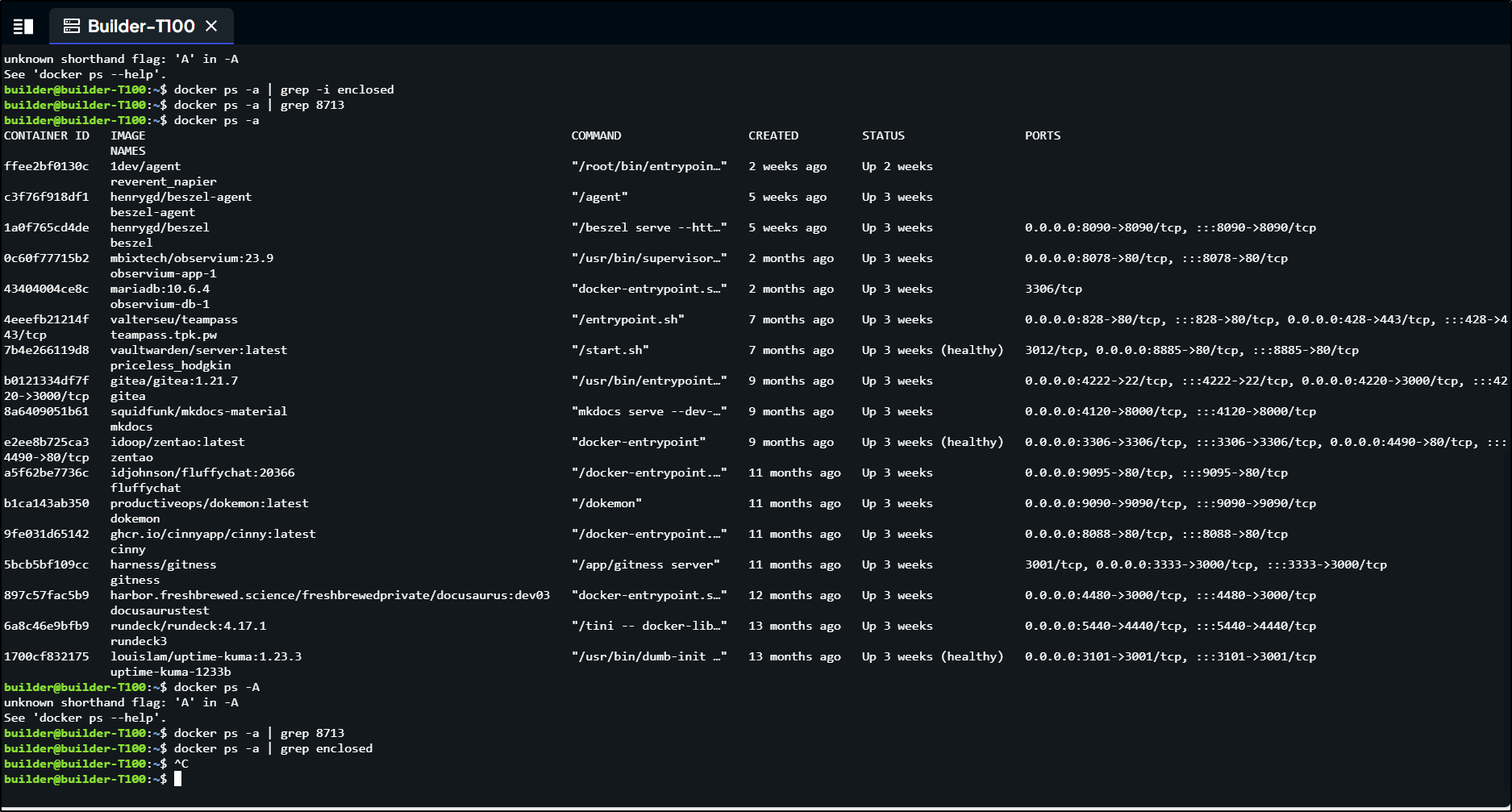Click the image mbixtech/observium:23.9
The width and height of the screenshot is (1512, 812).
coord(192,258)
